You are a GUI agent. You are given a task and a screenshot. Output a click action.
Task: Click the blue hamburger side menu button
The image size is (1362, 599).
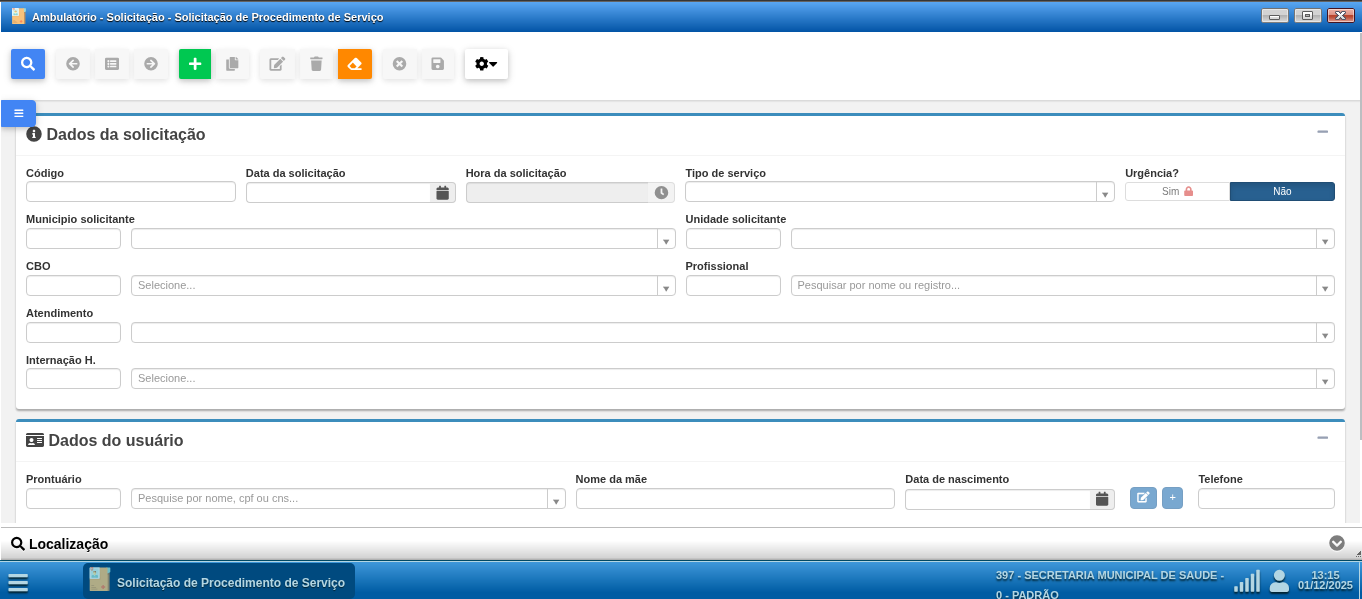point(19,113)
